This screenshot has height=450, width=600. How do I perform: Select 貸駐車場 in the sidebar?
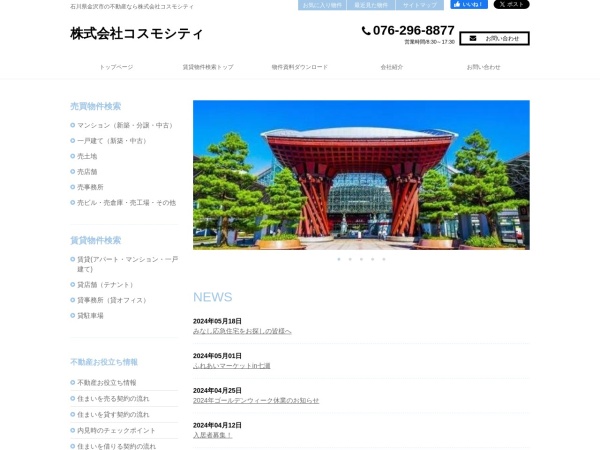90,316
